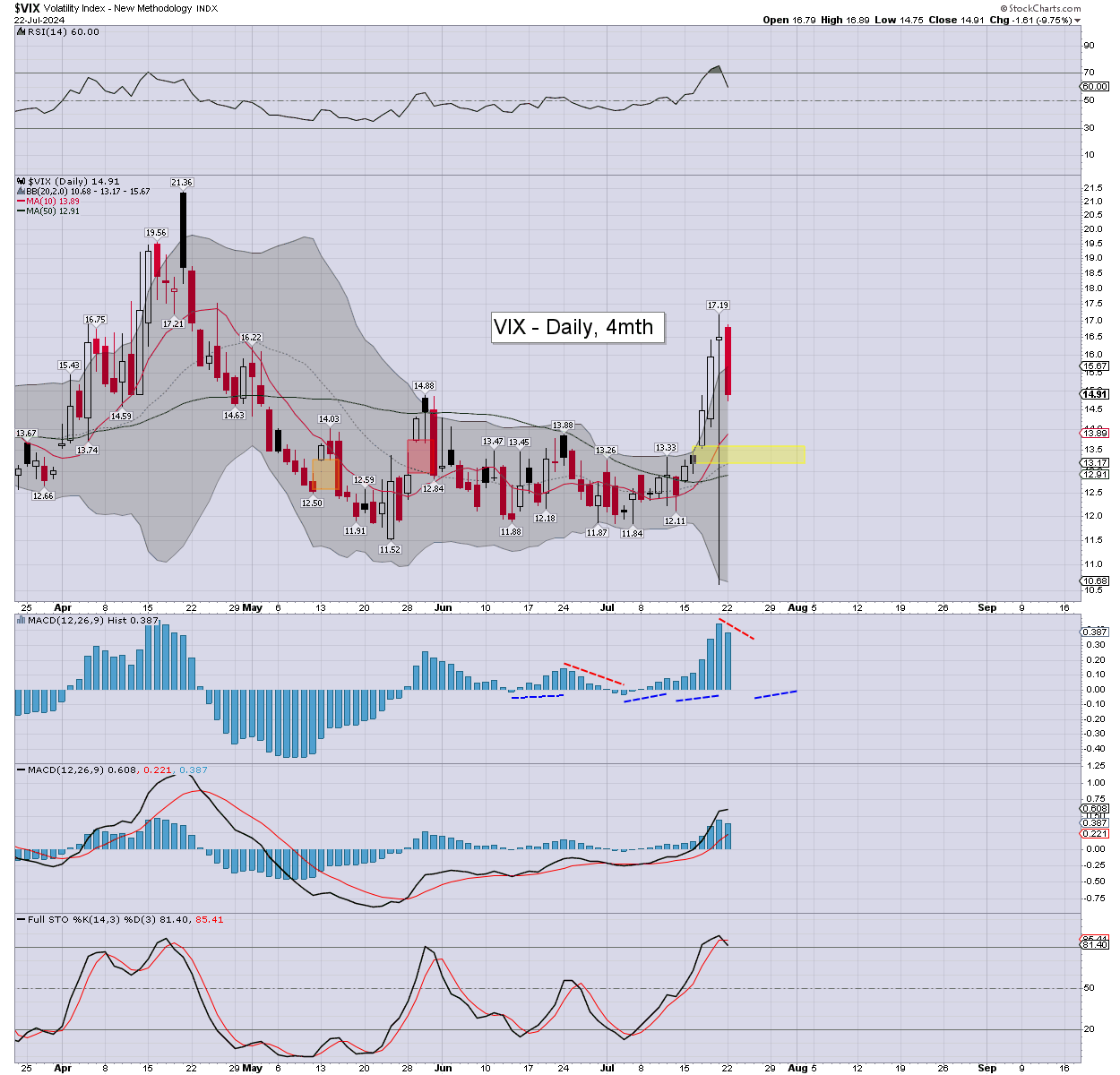Image resolution: width=1120 pixels, height=1075 pixels.
Task: Click the 14.91 current price axis tag
Action: point(1095,394)
